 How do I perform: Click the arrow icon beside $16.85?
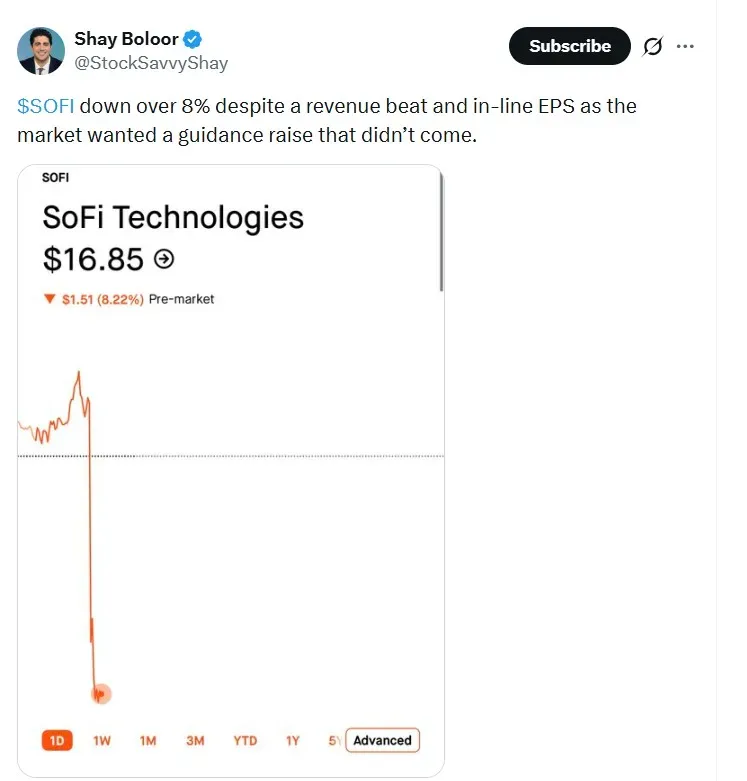[165, 259]
